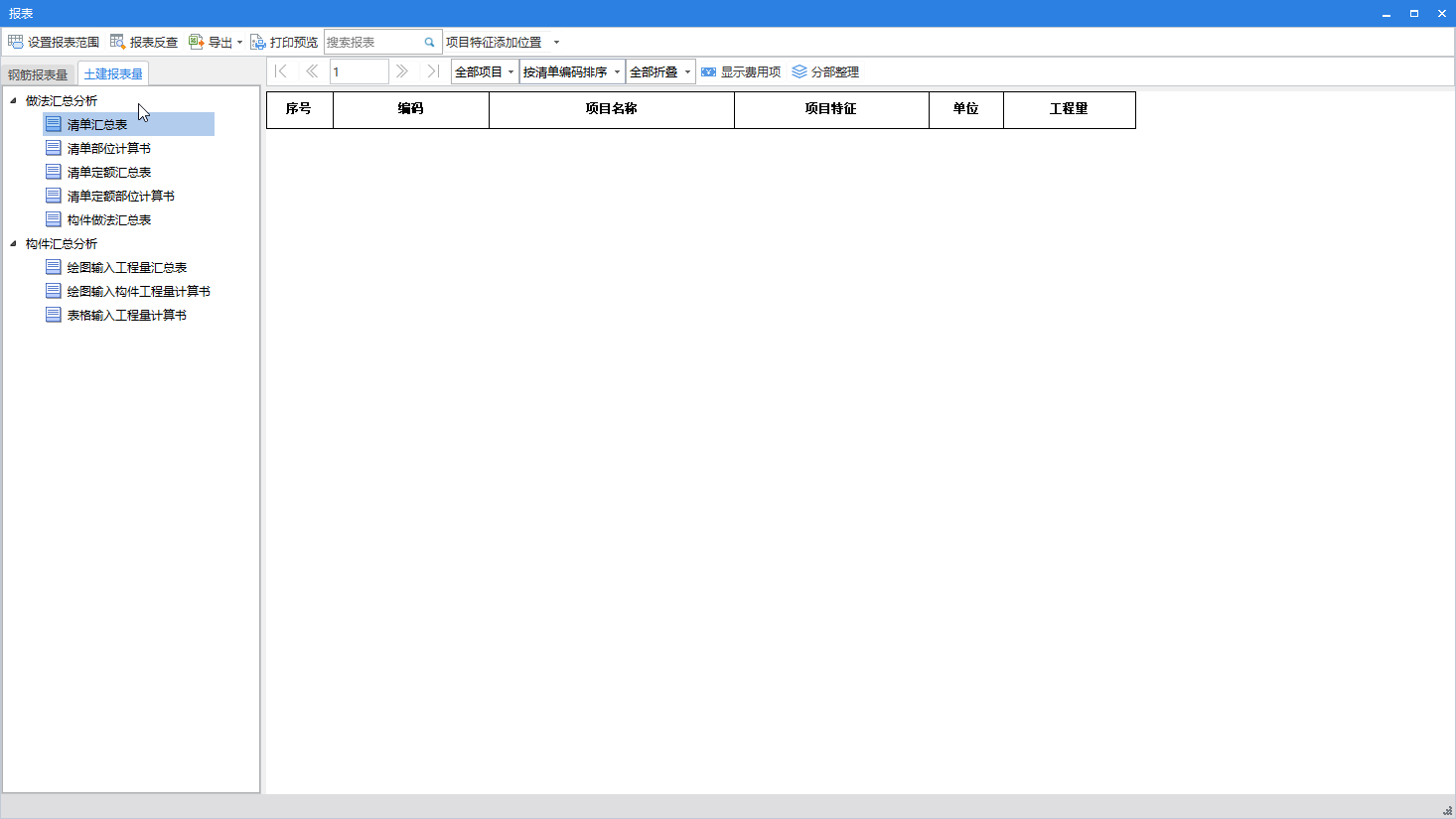Image resolution: width=1456 pixels, height=819 pixels.
Task: Click the 设置报表范围 icon
Action: pyautogui.click(x=16, y=42)
